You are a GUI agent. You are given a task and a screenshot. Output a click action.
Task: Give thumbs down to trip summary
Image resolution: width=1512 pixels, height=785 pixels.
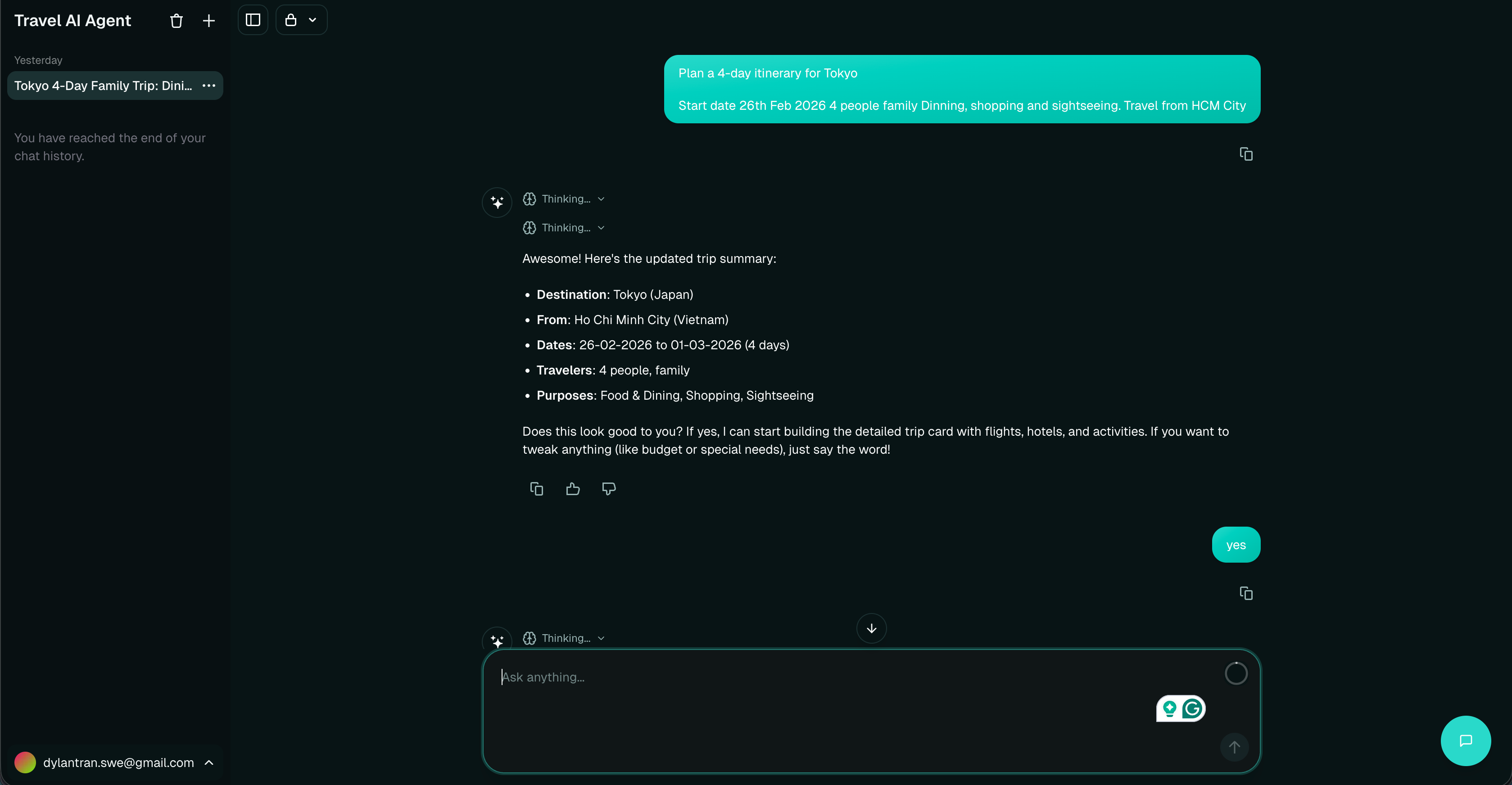609,489
